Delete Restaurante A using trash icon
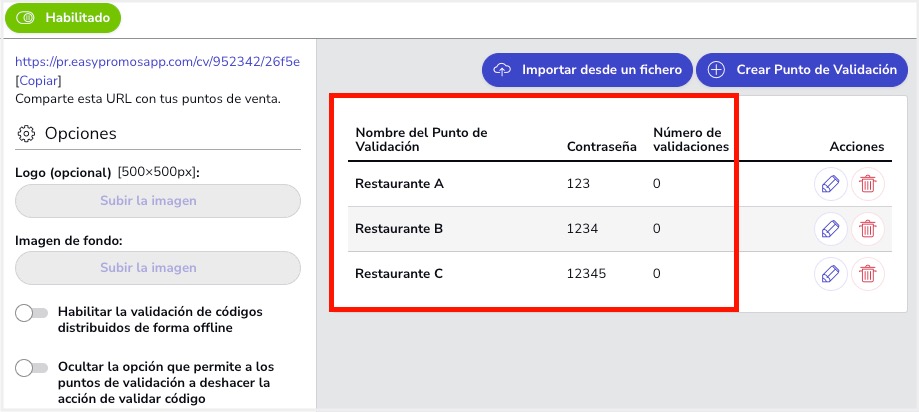The height and width of the screenshot is (412, 919). (x=867, y=184)
